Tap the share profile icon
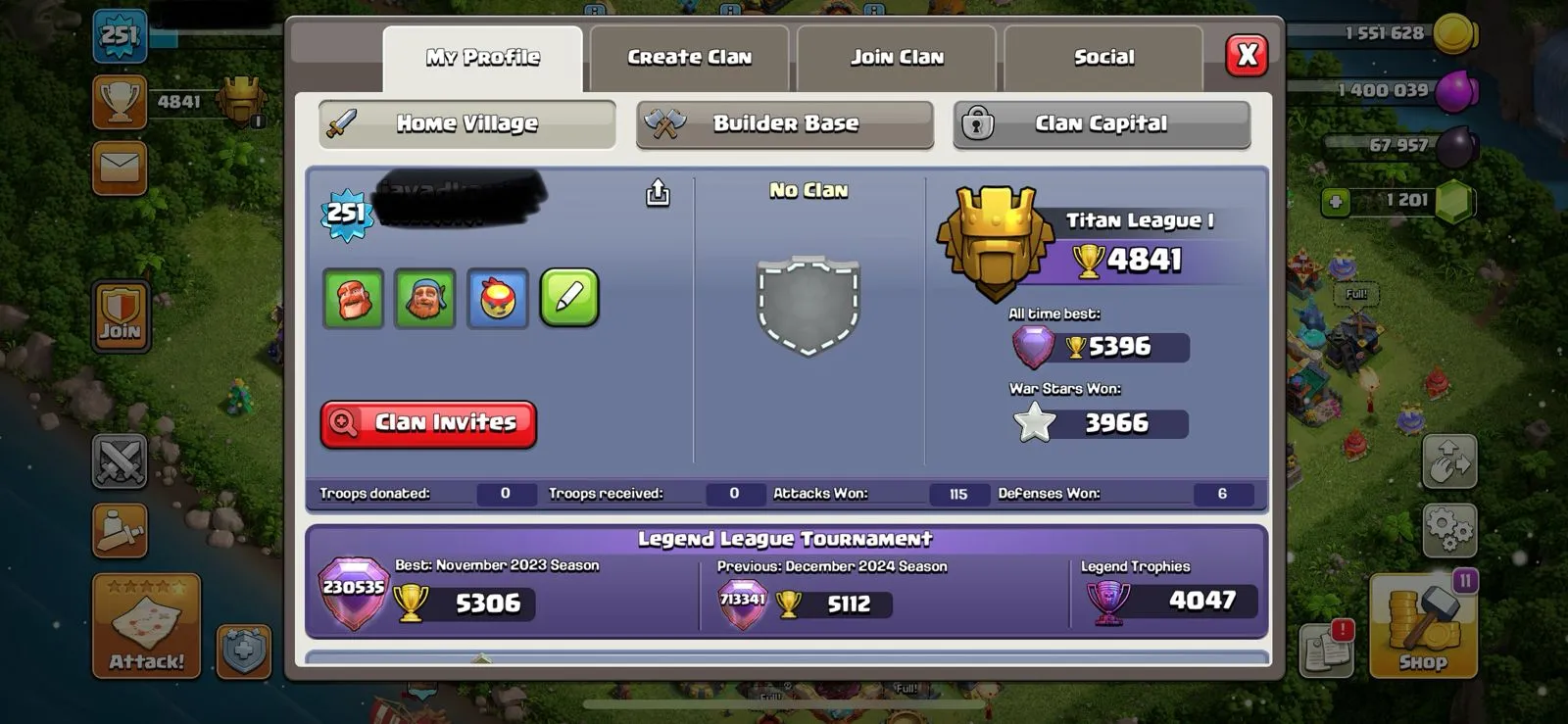Image resolution: width=1568 pixels, height=724 pixels. pyautogui.click(x=658, y=193)
